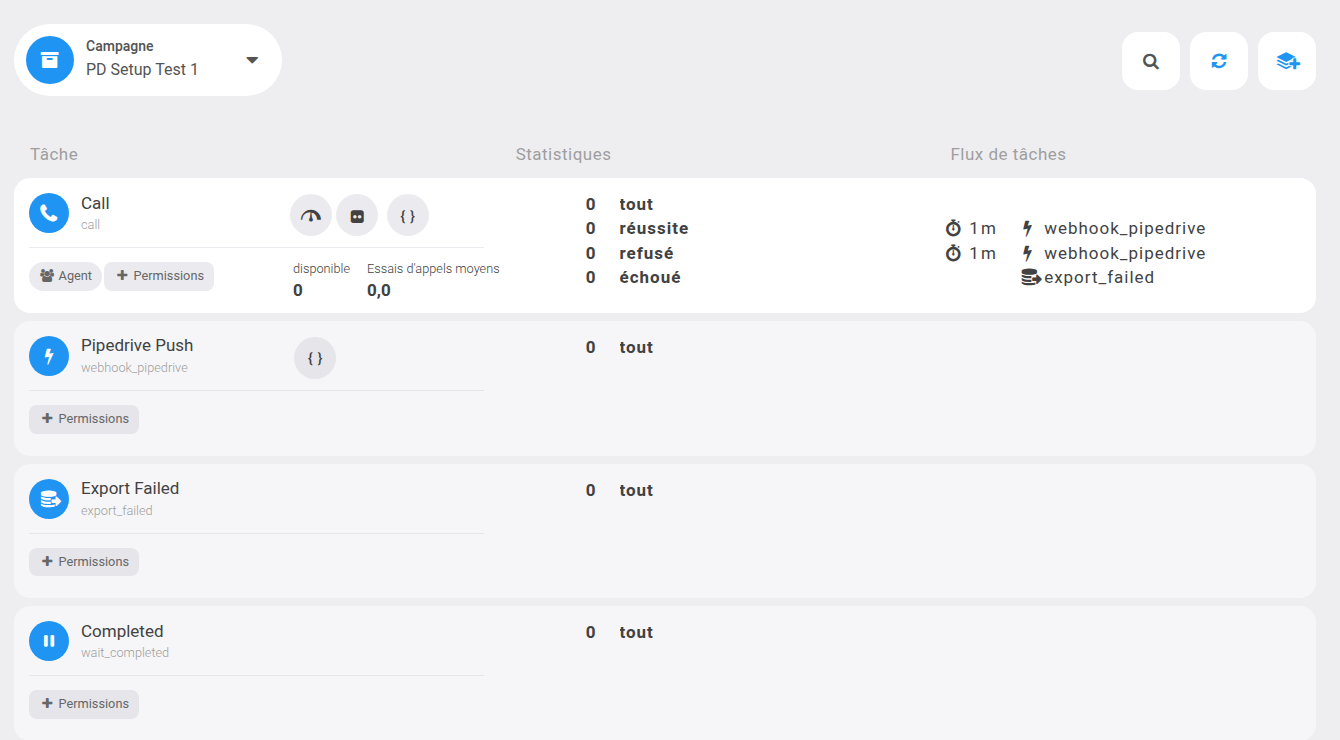Screen dimensions: 1340x740
Task: Open the Call task curly braces icon
Action: pos(408,215)
